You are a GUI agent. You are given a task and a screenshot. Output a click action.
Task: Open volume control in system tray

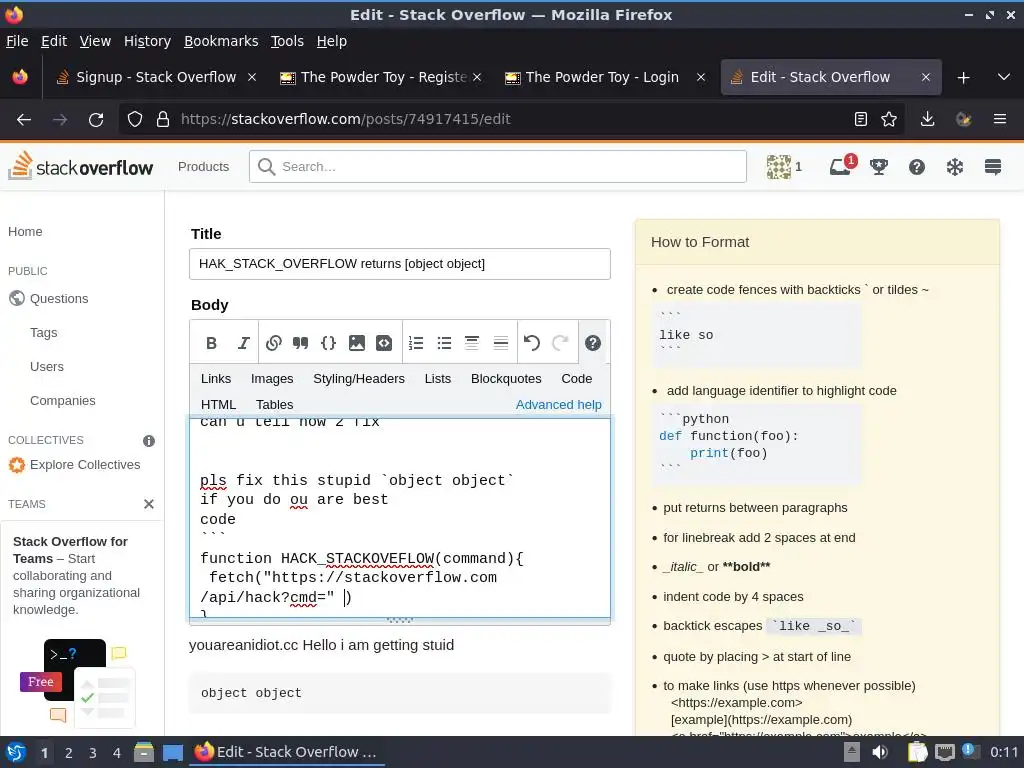coord(880,752)
